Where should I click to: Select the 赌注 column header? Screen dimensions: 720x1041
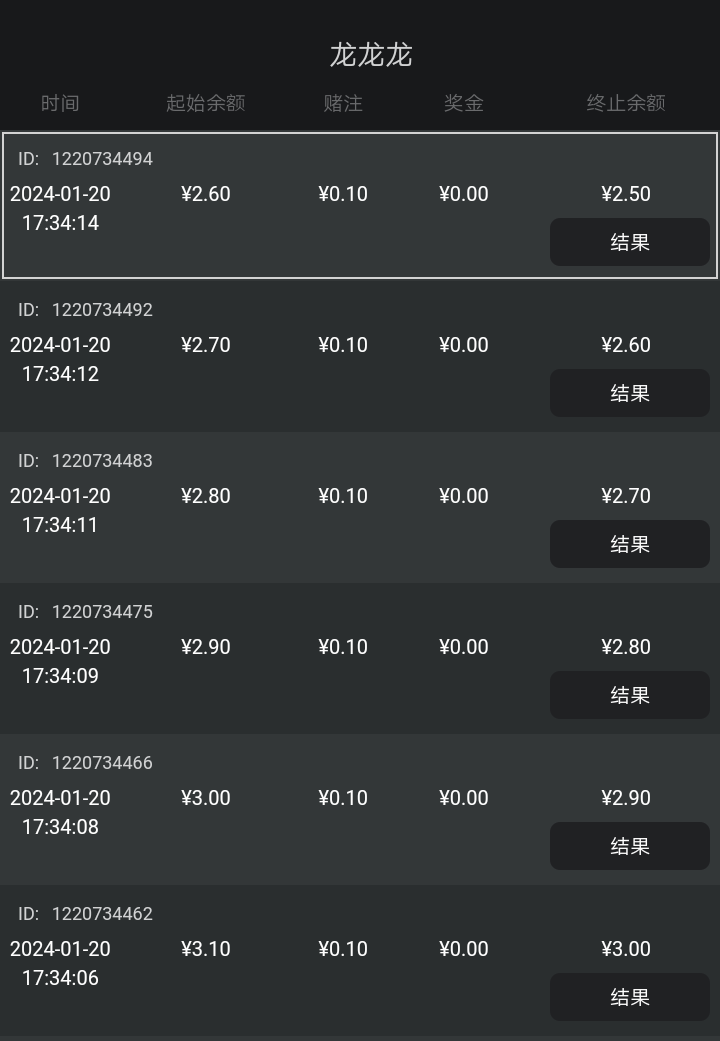(343, 103)
